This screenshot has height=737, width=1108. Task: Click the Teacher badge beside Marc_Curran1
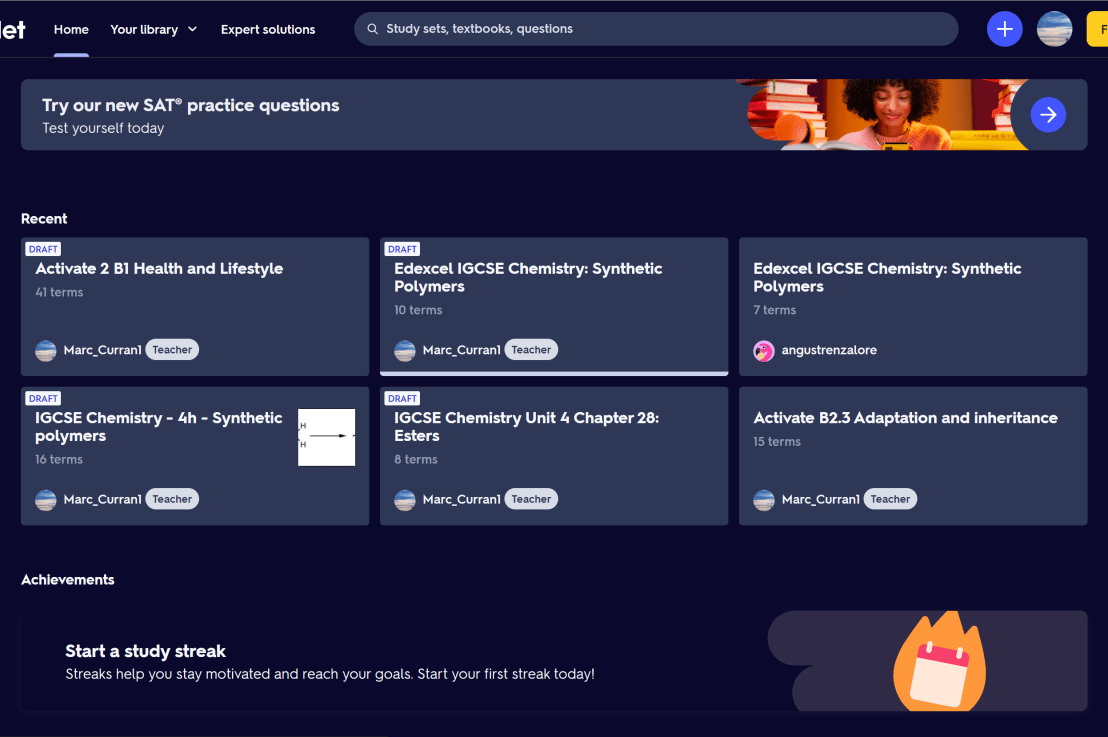coord(171,349)
